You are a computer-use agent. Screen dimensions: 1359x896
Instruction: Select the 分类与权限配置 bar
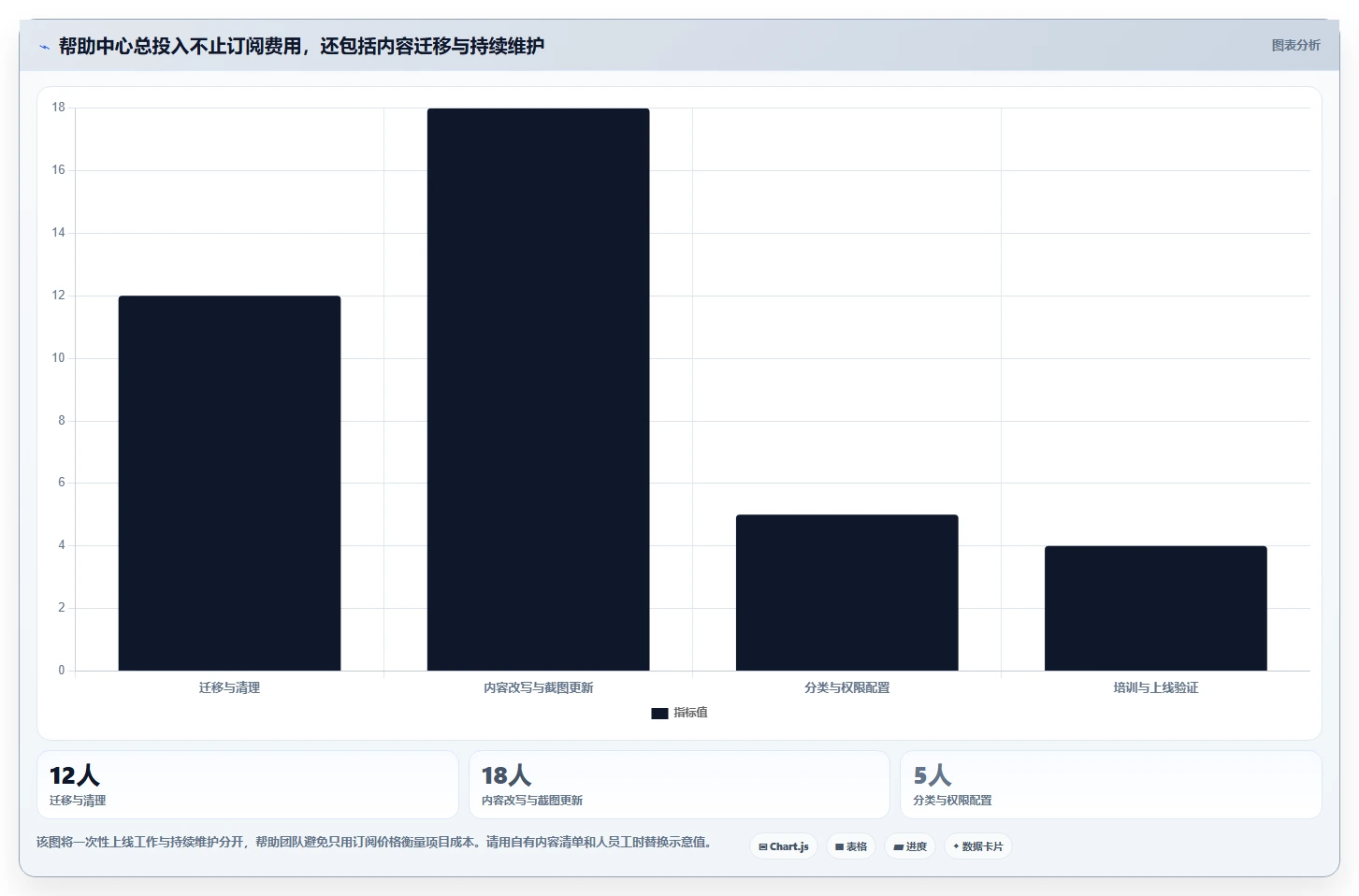[x=846, y=592]
